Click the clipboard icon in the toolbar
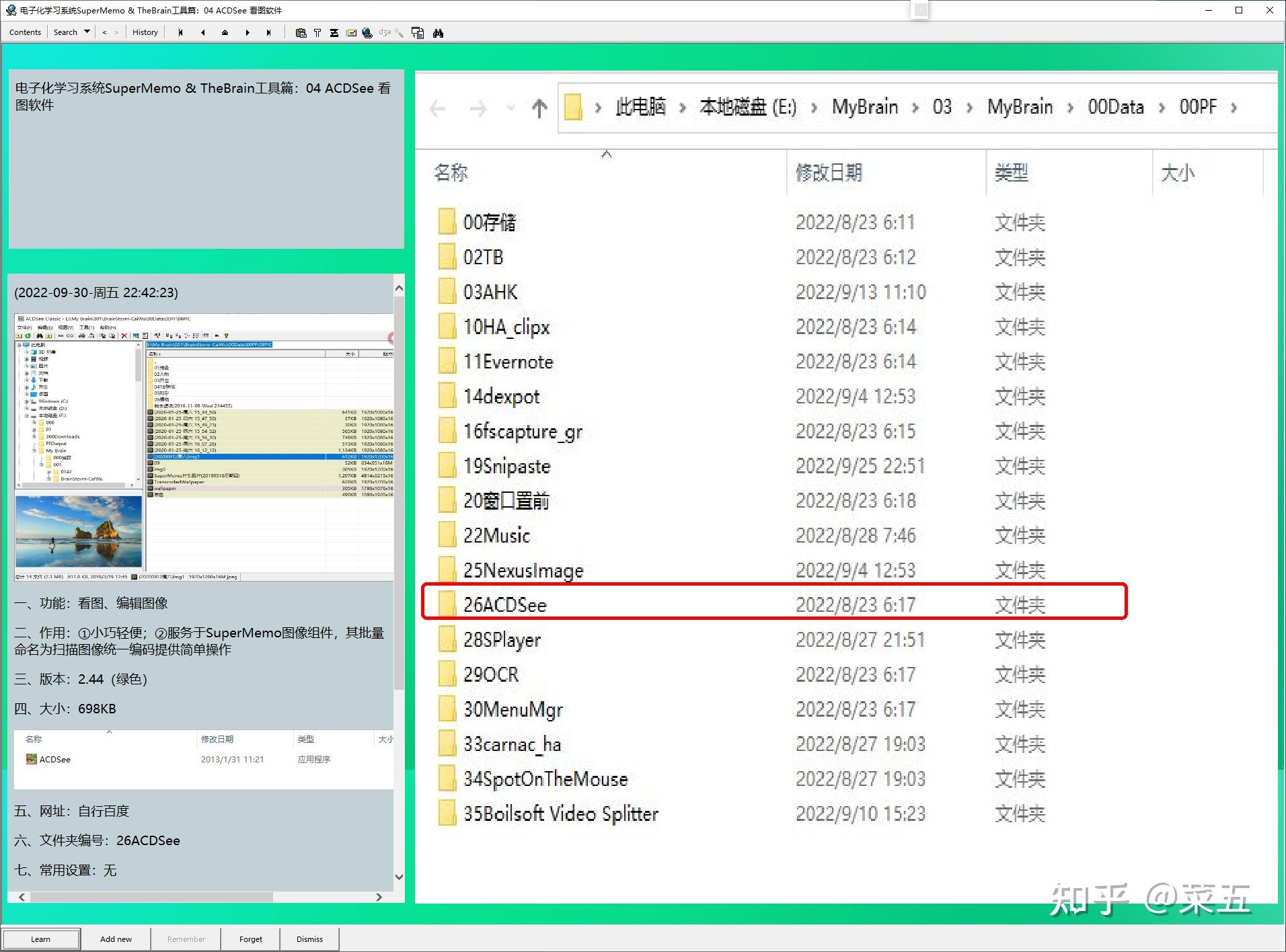 [301, 32]
